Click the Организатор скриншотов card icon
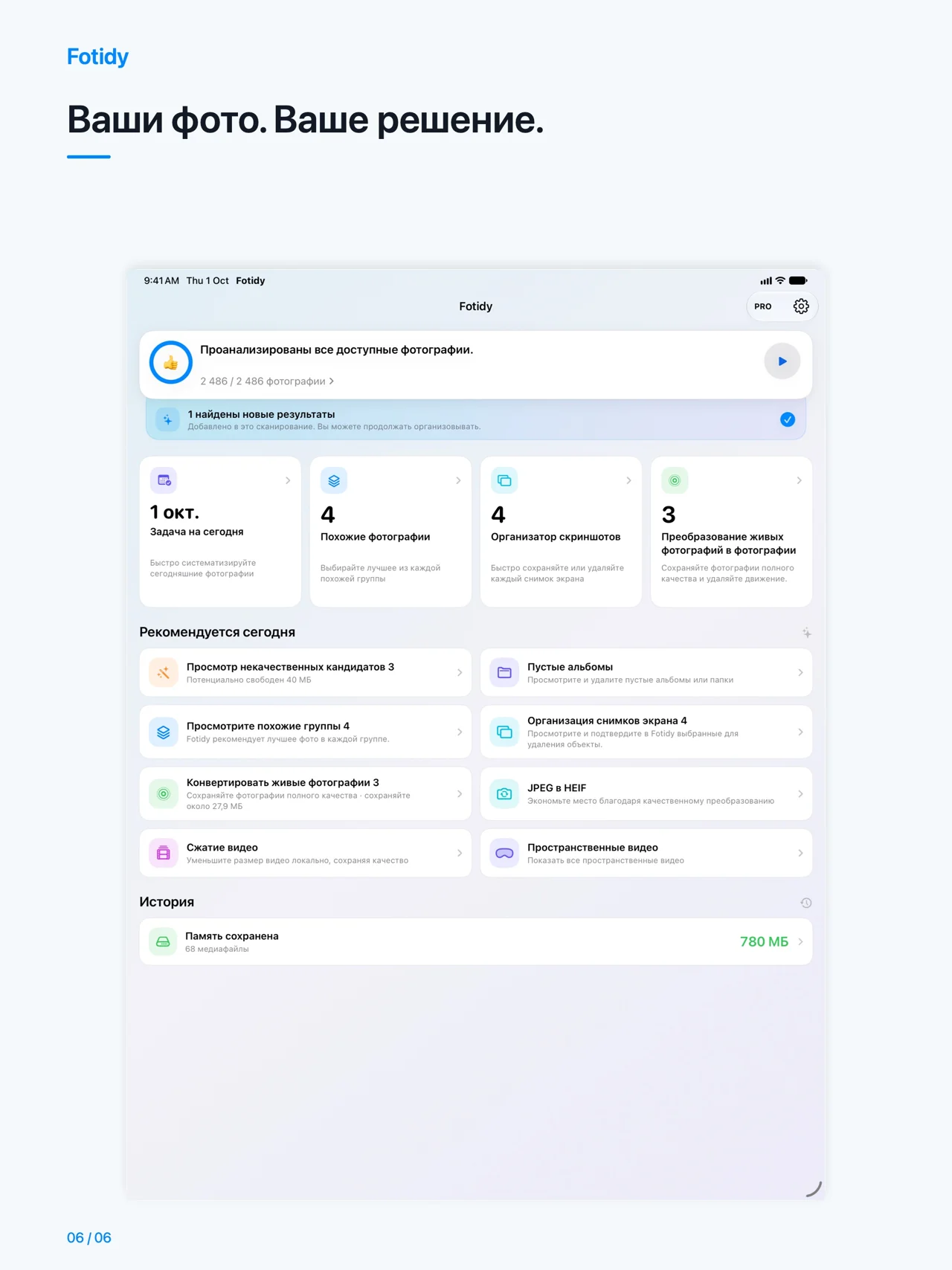Viewport: 952px width, 1270px height. click(x=504, y=480)
